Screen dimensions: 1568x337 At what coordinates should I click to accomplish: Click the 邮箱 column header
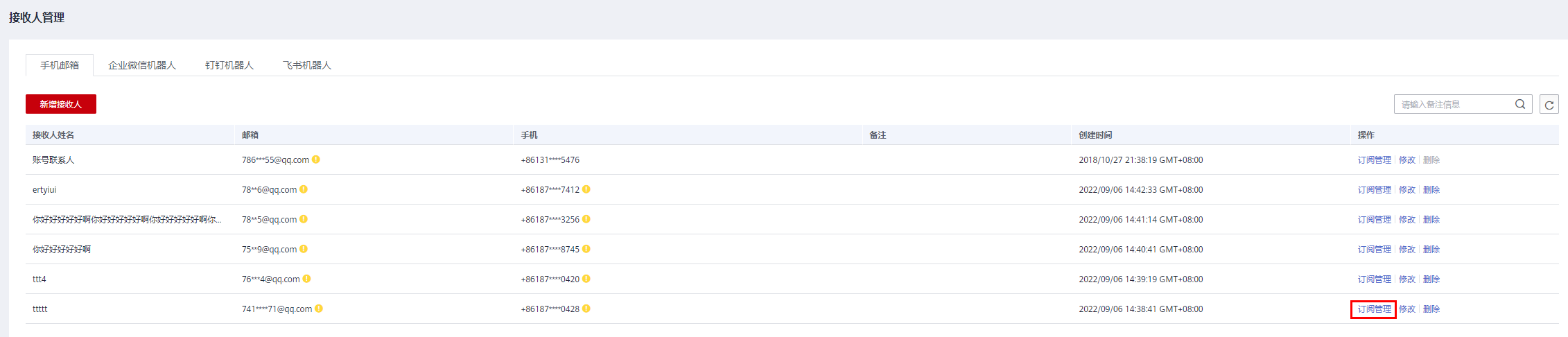click(x=250, y=135)
